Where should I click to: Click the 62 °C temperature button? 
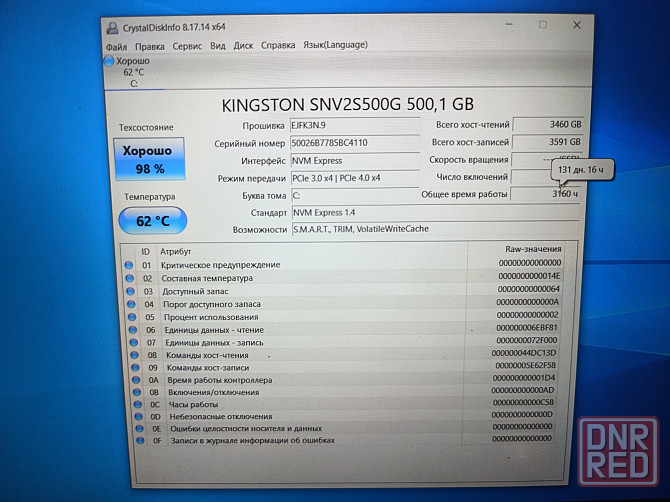152,220
